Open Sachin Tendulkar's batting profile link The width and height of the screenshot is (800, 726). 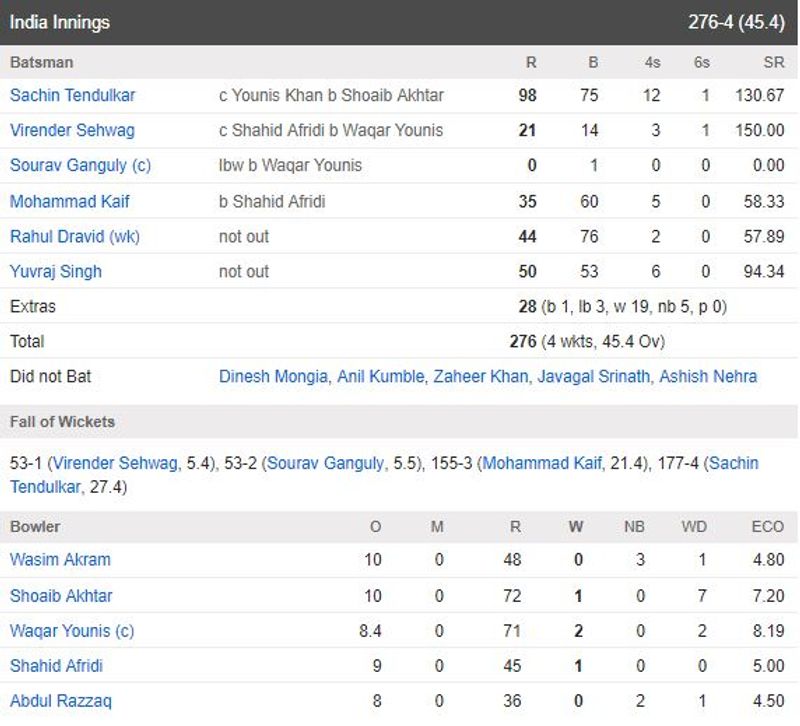[72, 95]
